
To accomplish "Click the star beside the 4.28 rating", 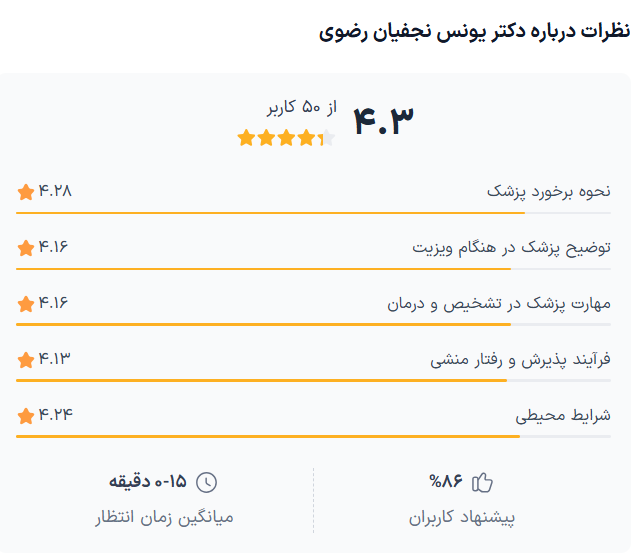I will pos(26,191).
